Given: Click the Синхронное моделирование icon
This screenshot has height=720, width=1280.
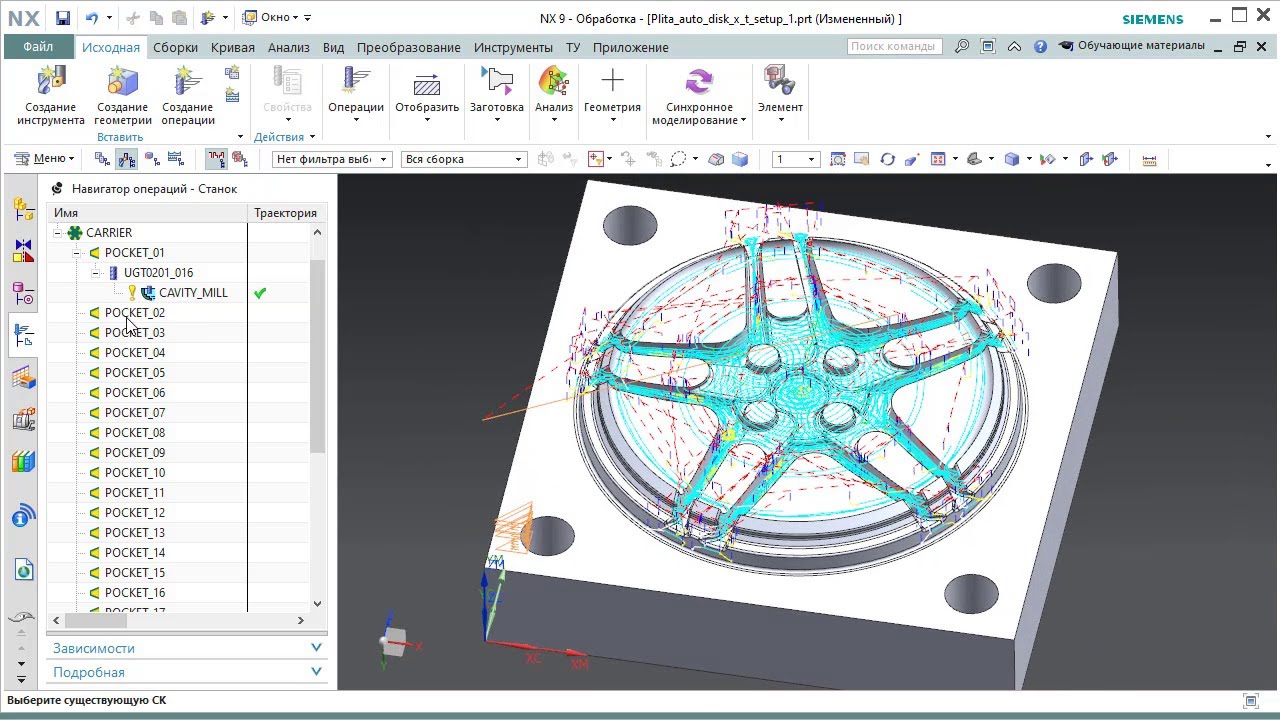Looking at the screenshot, I should tap(699, 82).
